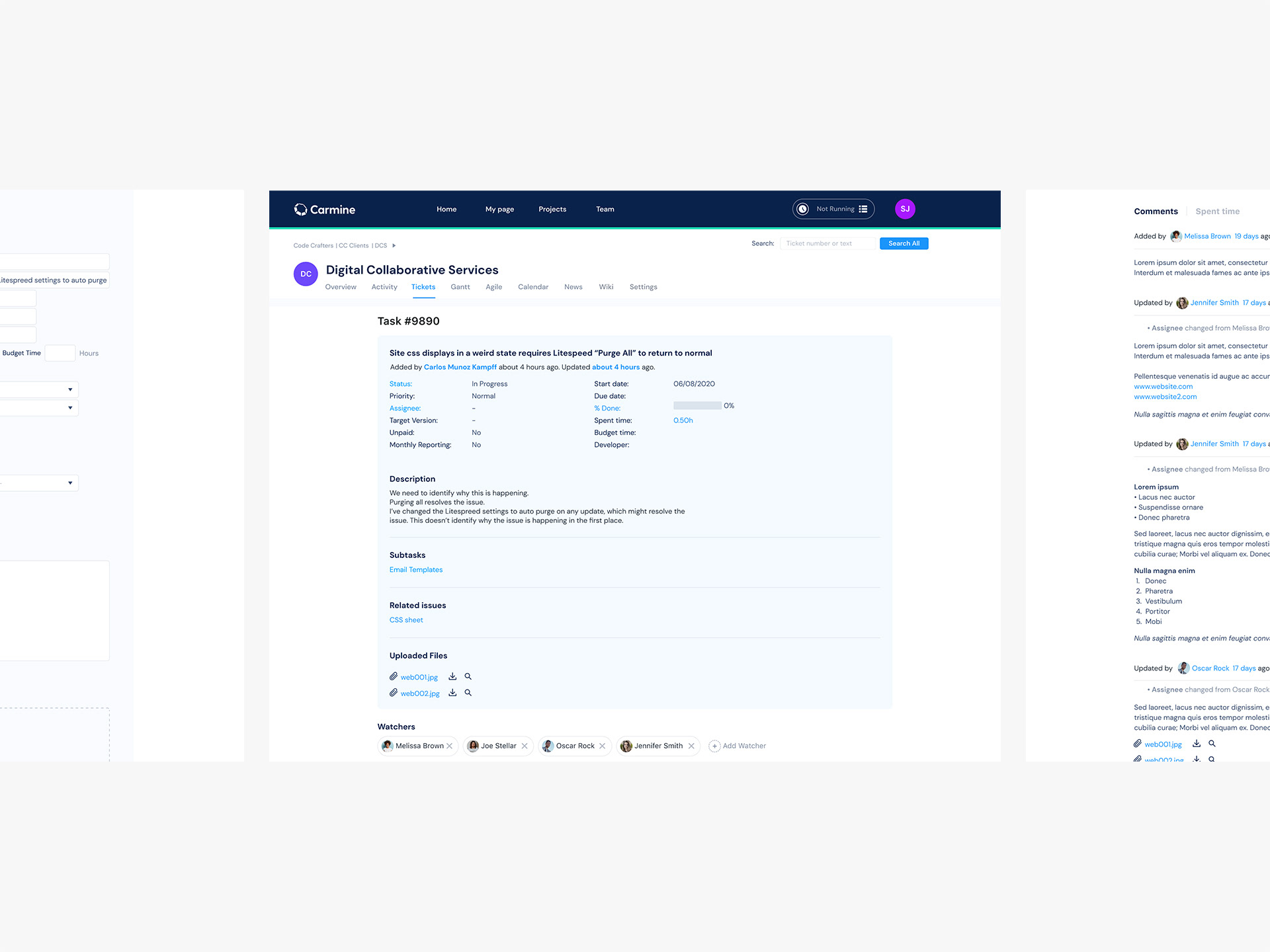Screen dimensions: 1270x952
Task: Preview web002.jpg with magnifier icon
Action: pos(468,693)
